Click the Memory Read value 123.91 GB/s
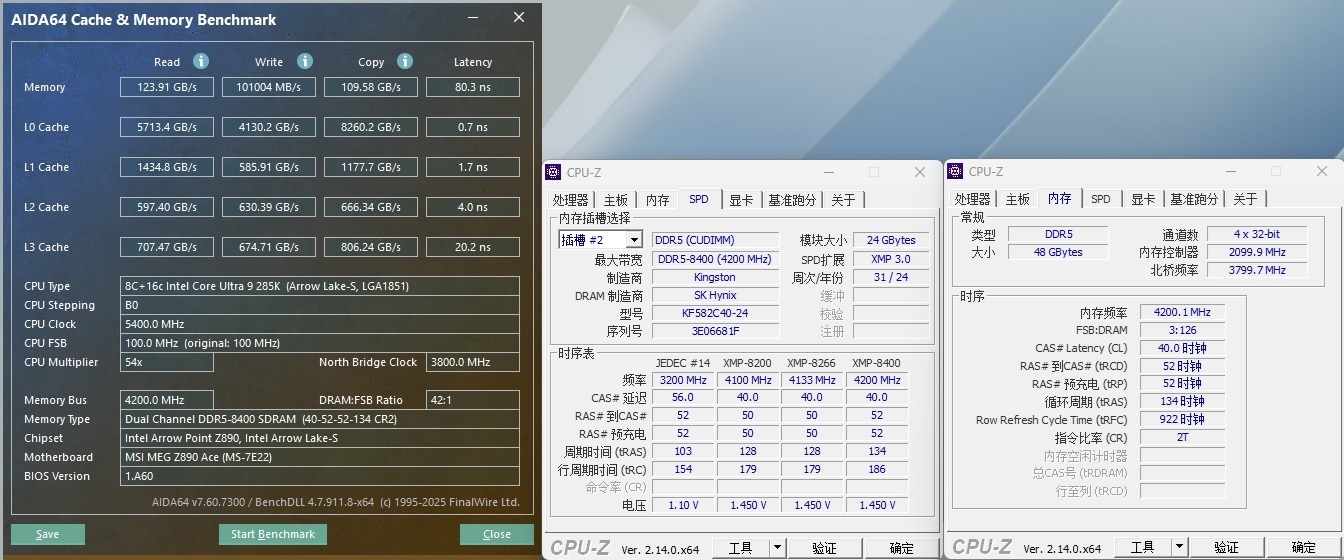 point(167,87)
